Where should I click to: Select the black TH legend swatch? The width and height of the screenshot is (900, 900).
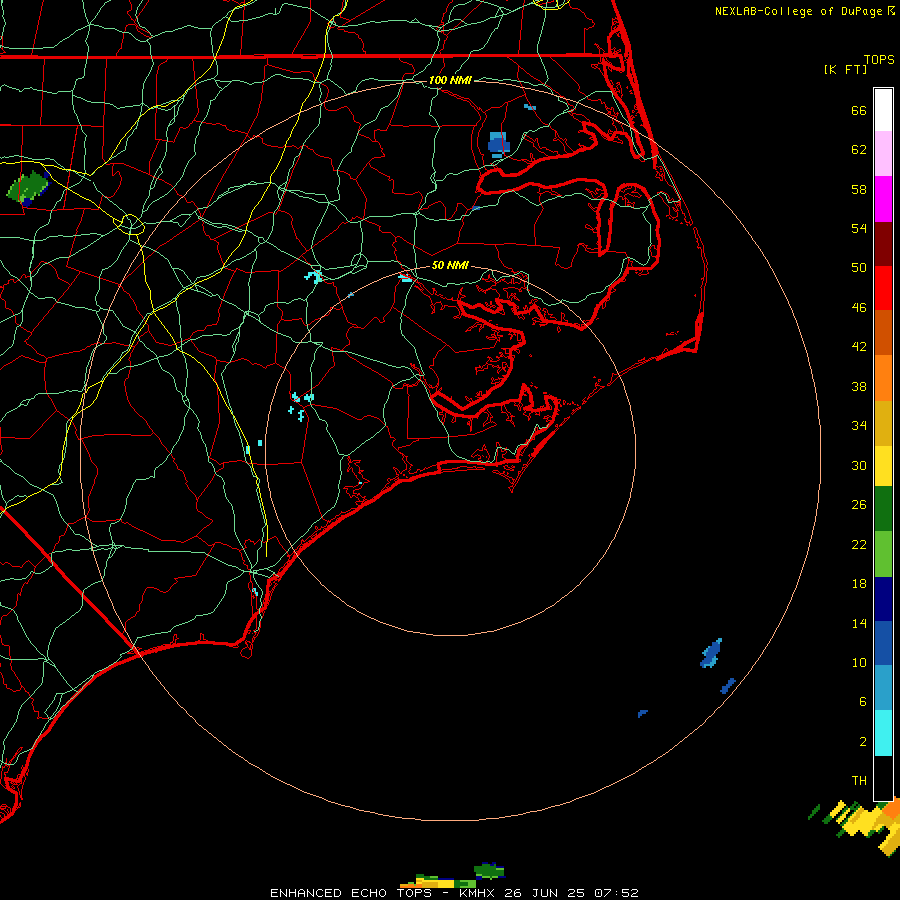click(x=883, y=778)
